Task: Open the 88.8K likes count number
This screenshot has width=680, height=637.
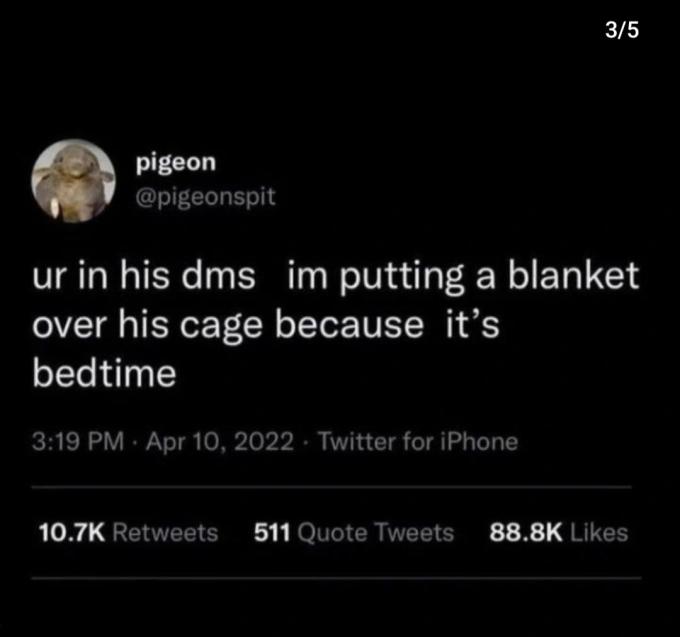Action: 526,532
